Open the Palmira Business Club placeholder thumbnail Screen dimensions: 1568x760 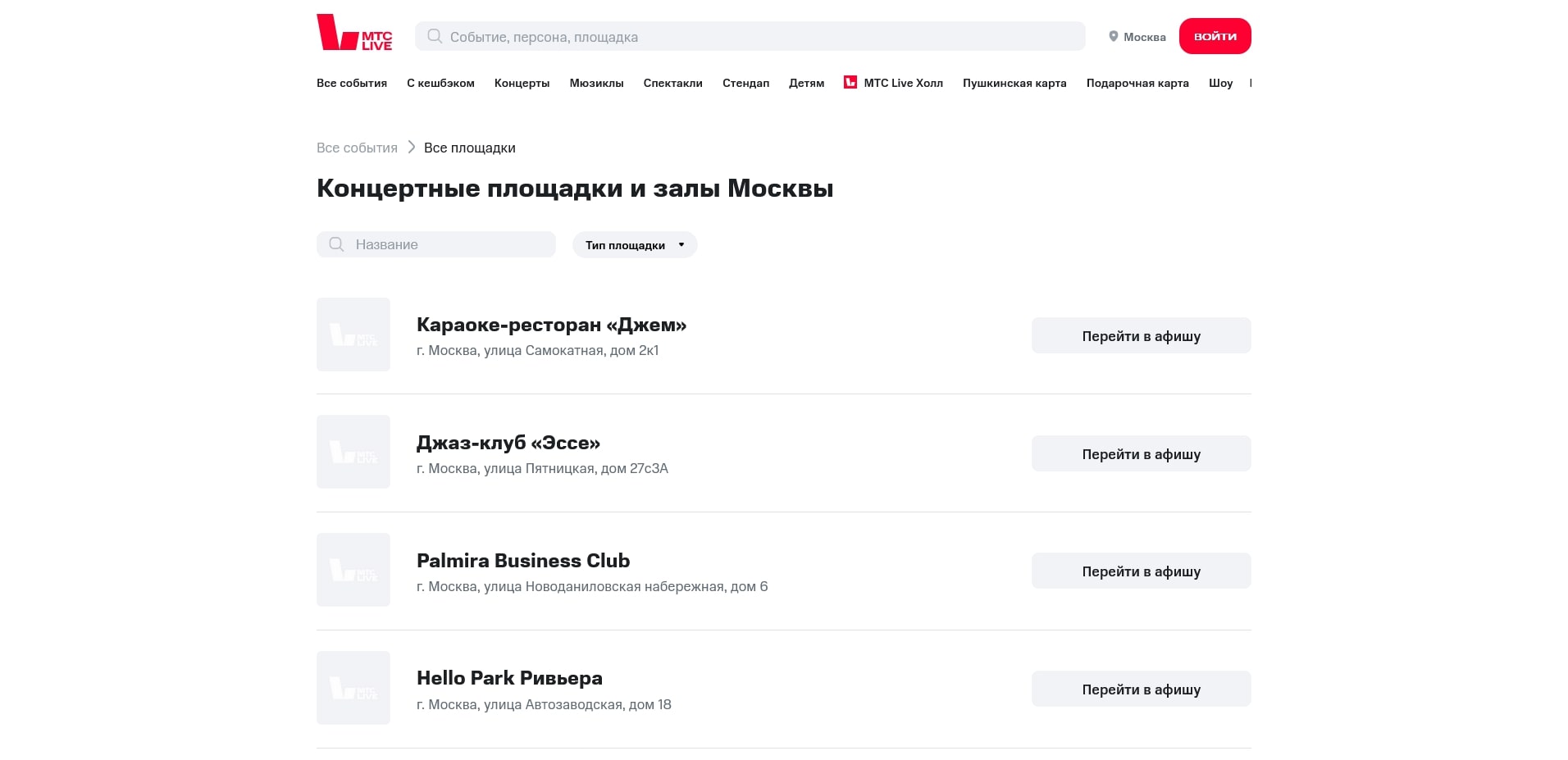coord(353,570)
